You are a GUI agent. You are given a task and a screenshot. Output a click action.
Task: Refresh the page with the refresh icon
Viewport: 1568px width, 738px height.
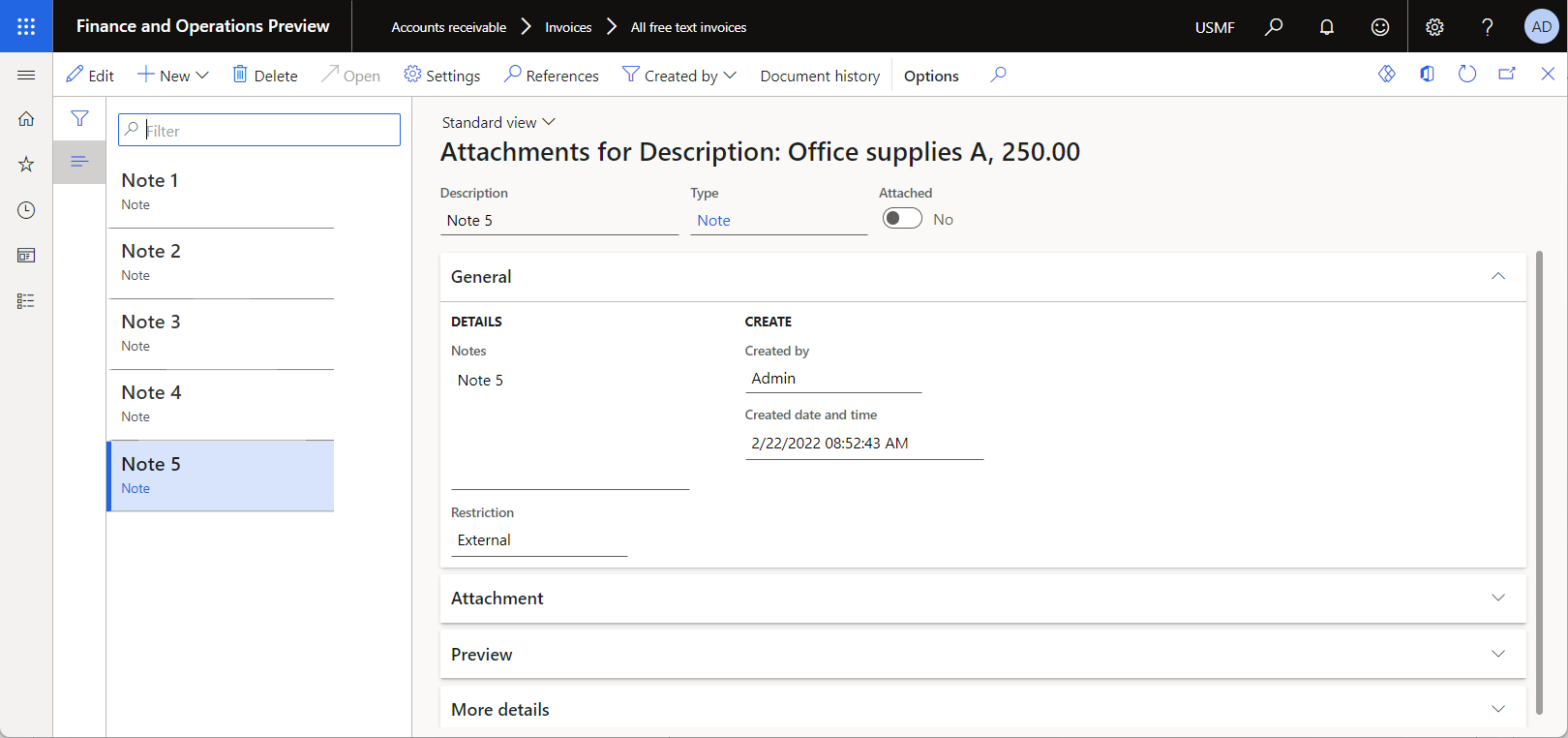click(1467, 75)
